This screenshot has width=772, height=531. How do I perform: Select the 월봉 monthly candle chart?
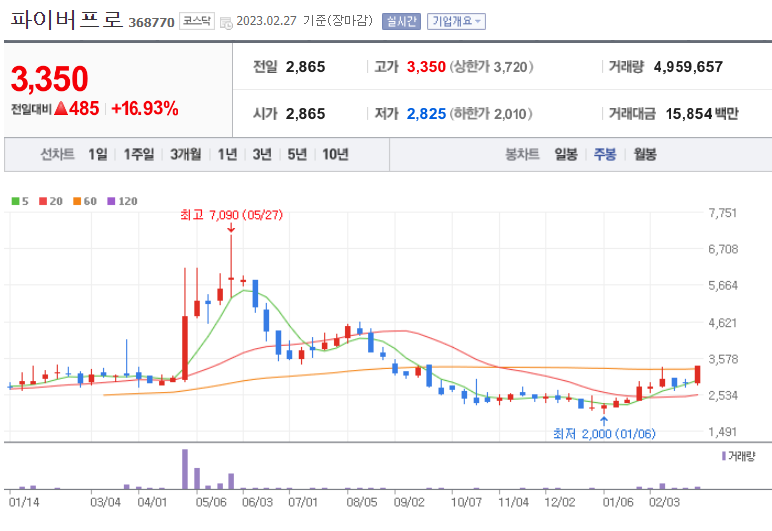[645, 155]
